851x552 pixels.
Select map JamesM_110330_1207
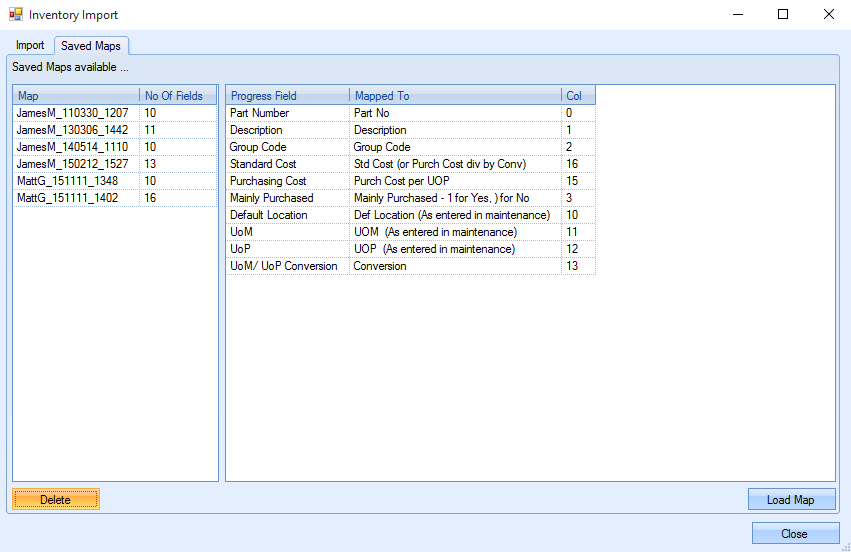click(72, 113)
